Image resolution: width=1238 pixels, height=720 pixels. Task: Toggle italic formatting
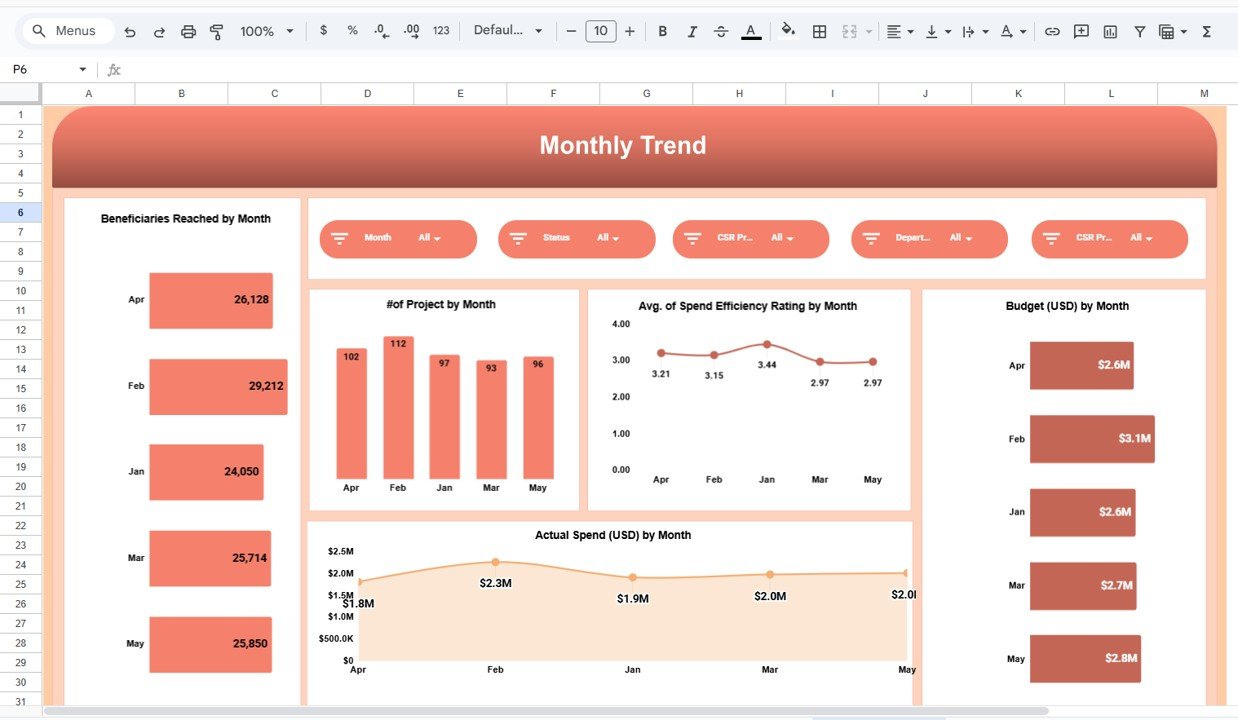[x=691, y=32]
